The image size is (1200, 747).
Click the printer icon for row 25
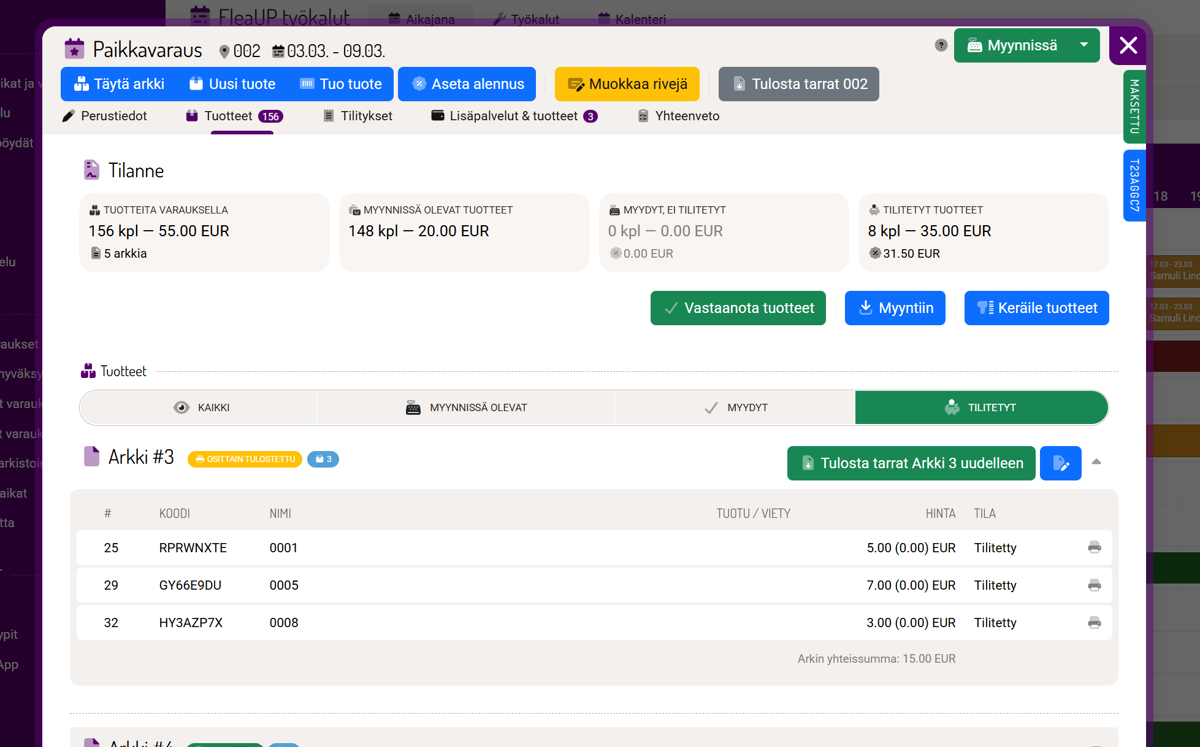[x=1094, y=548]
